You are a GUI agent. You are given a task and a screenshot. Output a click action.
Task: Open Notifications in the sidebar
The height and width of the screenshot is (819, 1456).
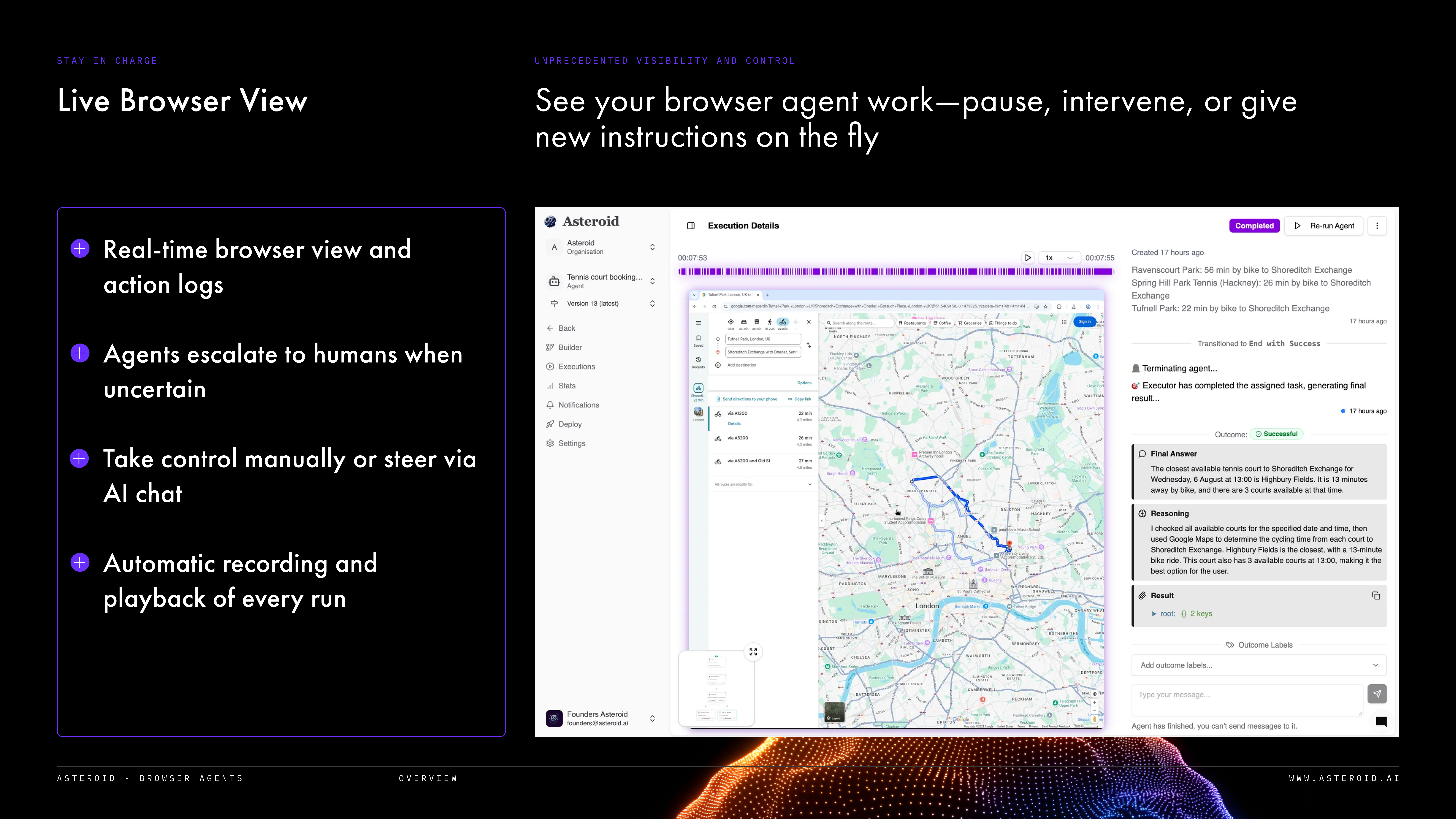(x=578, y=405)
